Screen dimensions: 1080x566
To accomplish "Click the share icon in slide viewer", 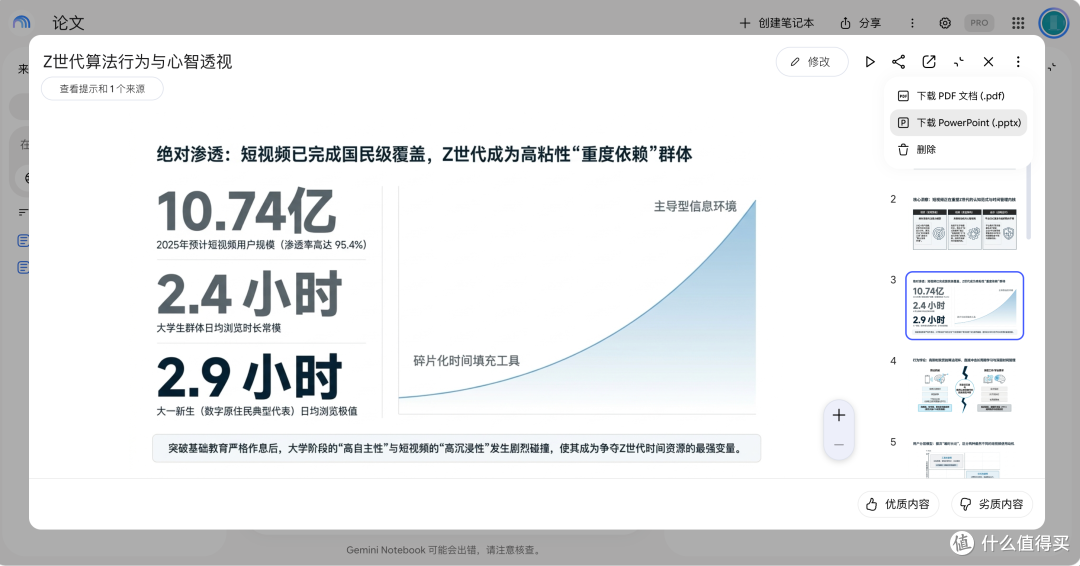I will pyautogui.click(x=899, y=62).
